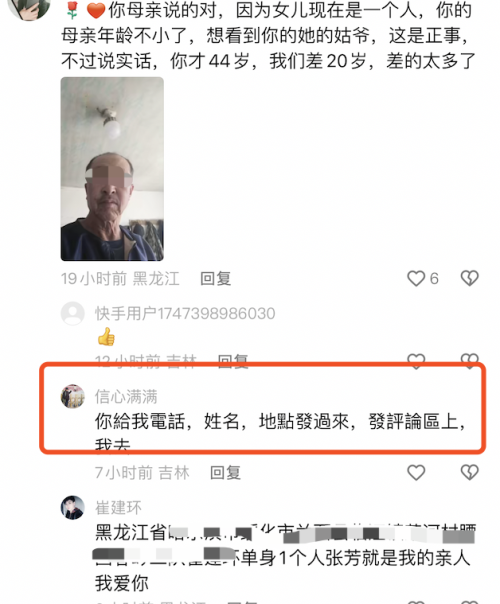The height and width of the screenshot is (604, 500).
Task: Dislike the comment from 快手用户1747398986030
Action: (x=470, y=361)
